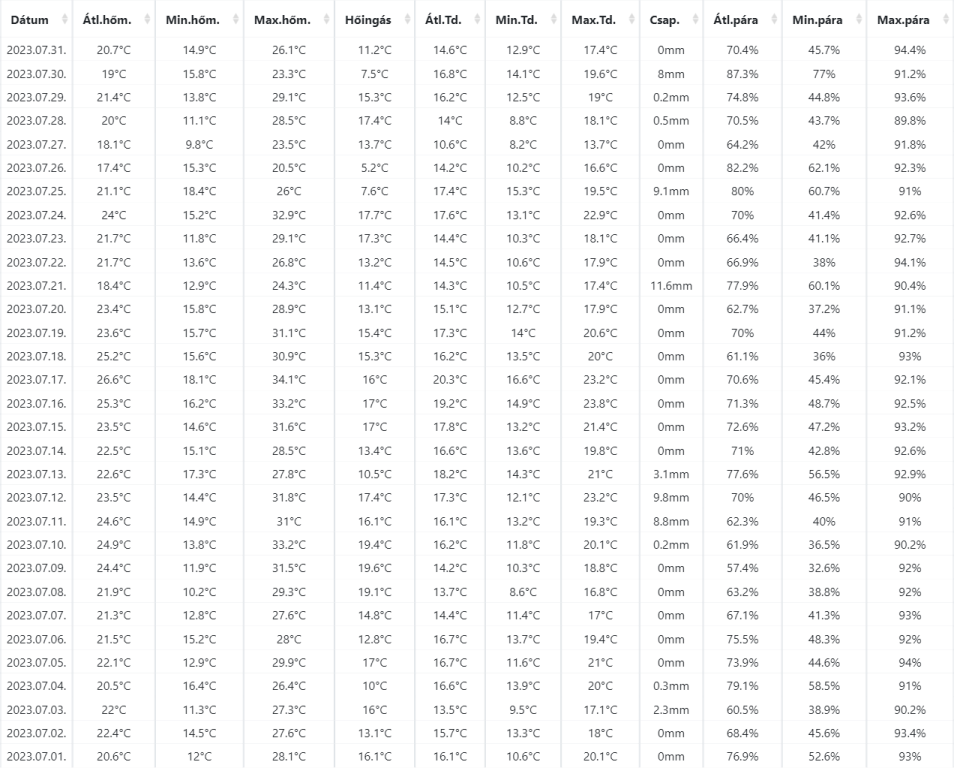Click the 2023.07.17. row date
Image resolution: width=954 pixels, height=768 pixels.
37,380
